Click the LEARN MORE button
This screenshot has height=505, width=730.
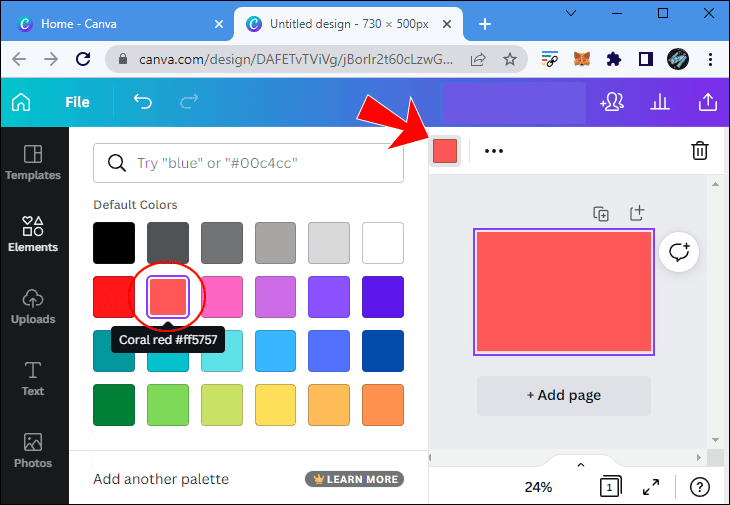(354, 479)
